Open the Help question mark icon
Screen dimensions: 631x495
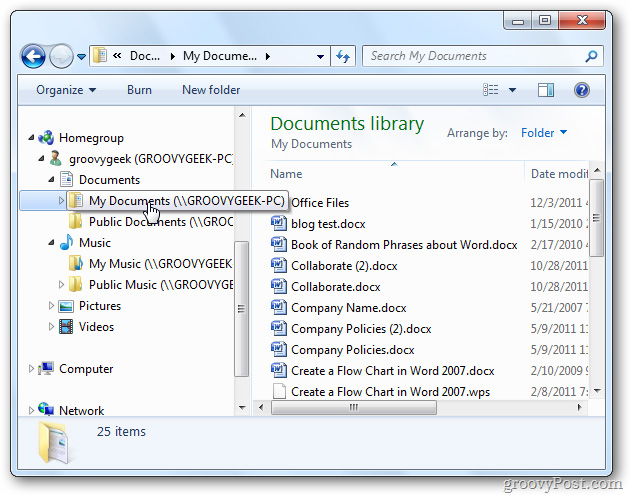click(x=581, y=90)
